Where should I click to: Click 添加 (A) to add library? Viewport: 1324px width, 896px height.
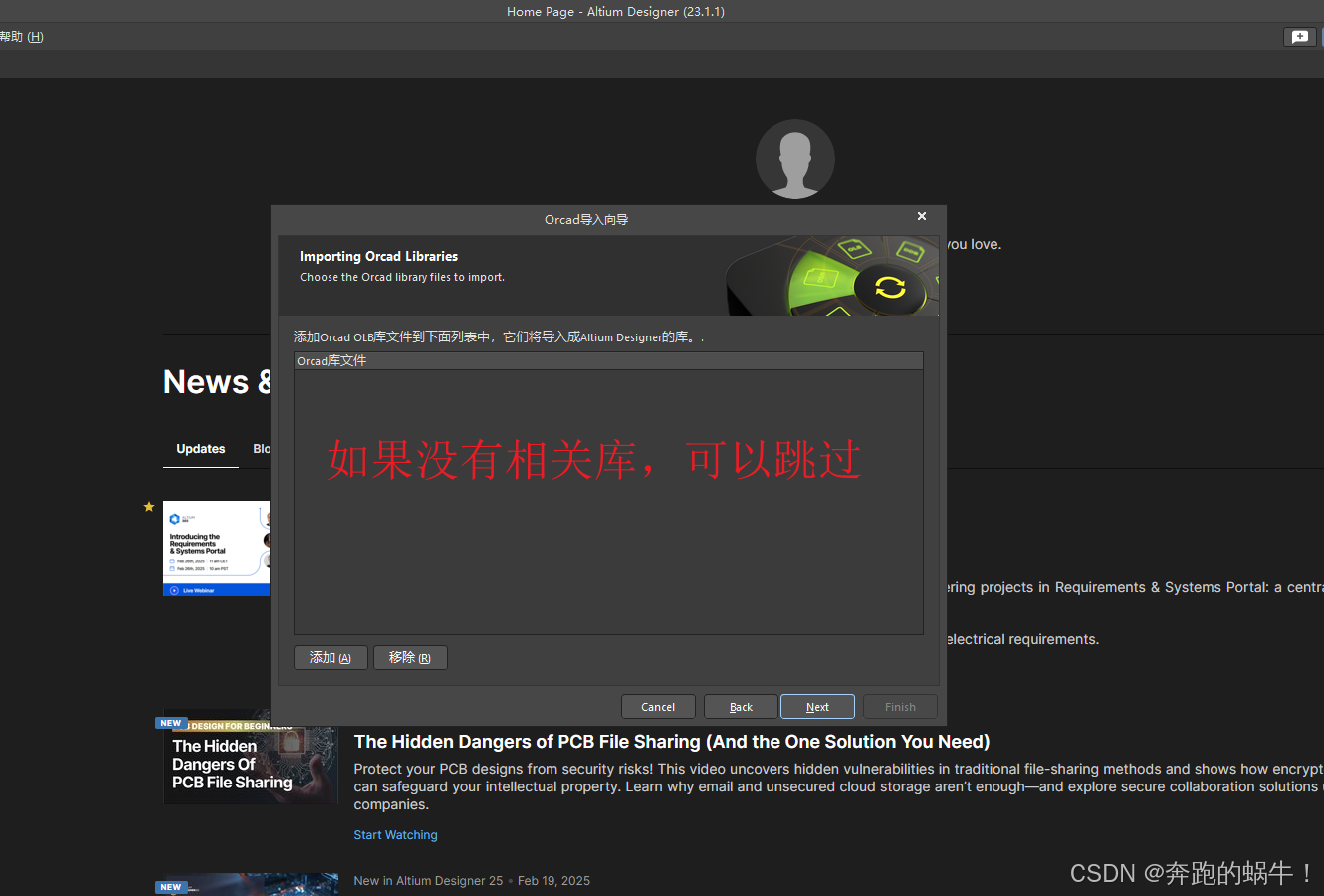tap(331, 658)
